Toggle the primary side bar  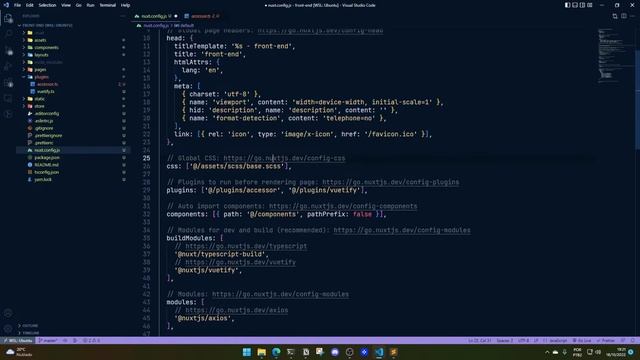pos(568,5)
